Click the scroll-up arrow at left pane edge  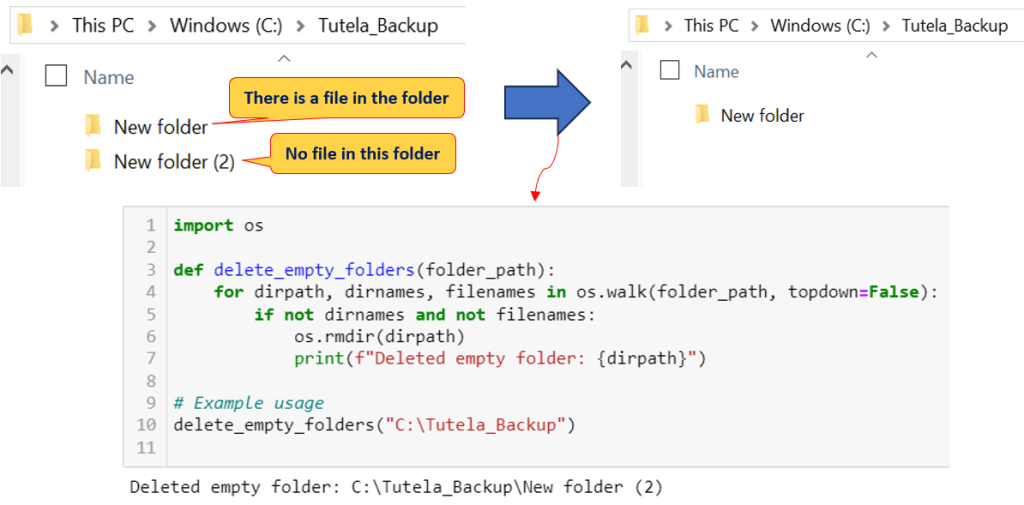pyautogui.click(x=7, y=71)
